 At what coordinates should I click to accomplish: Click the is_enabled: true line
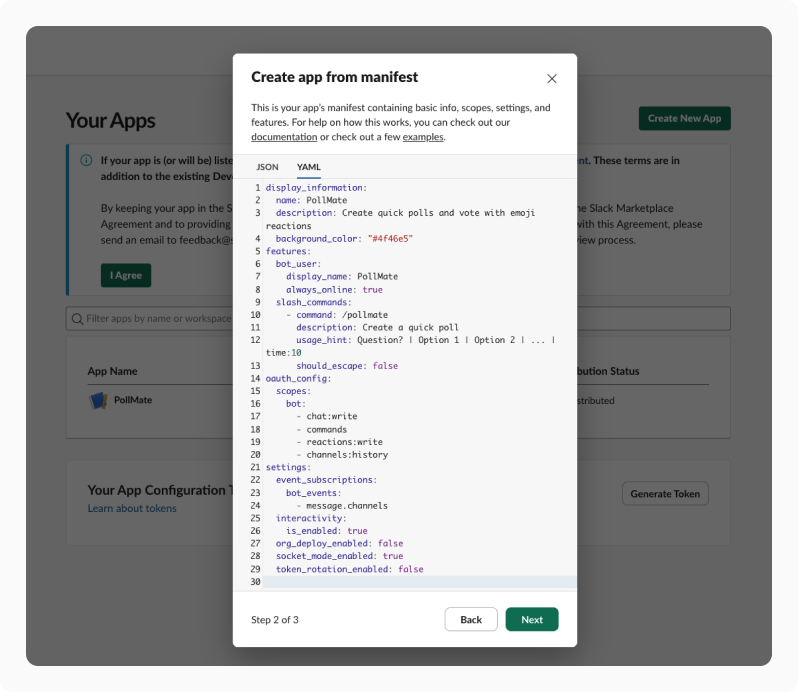327,531
